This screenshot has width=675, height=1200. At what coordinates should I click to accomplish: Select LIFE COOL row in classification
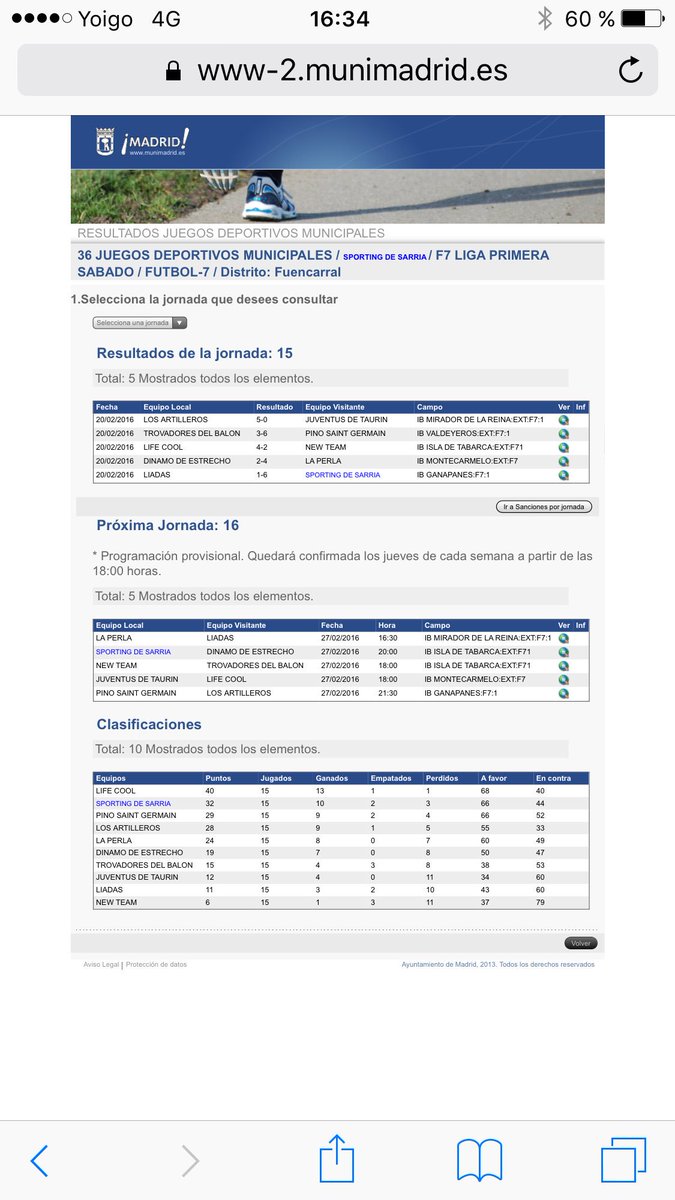click(x=340, y=790)
